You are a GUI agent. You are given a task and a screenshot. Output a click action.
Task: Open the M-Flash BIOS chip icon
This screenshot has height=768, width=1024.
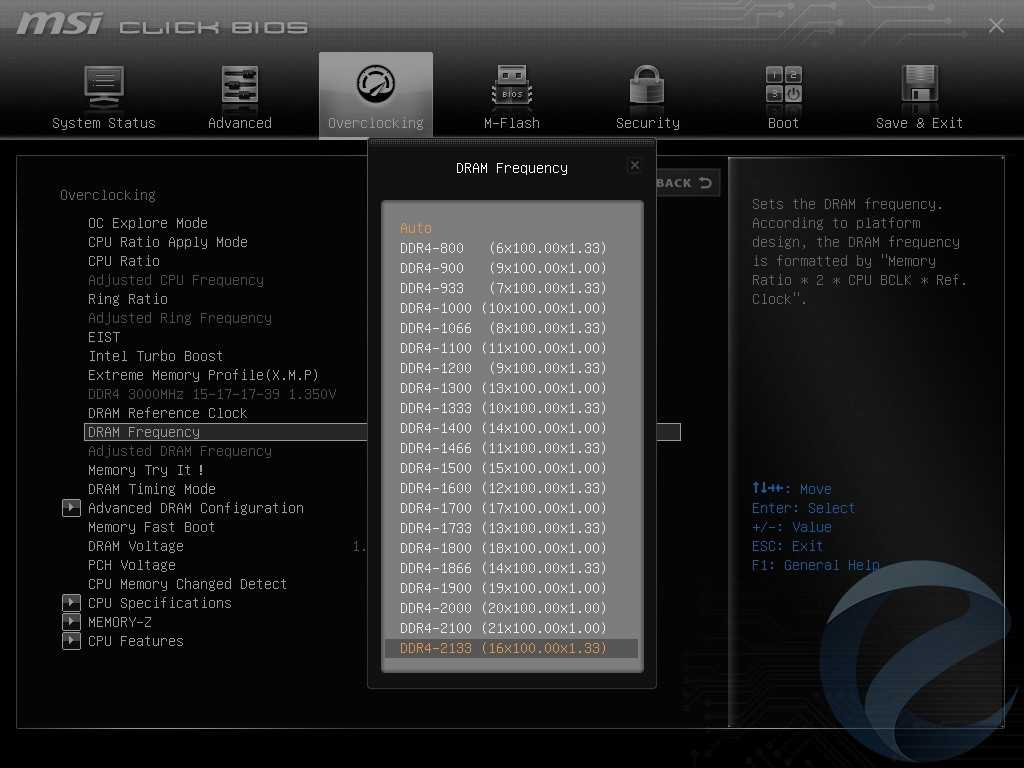pos(512,88)
